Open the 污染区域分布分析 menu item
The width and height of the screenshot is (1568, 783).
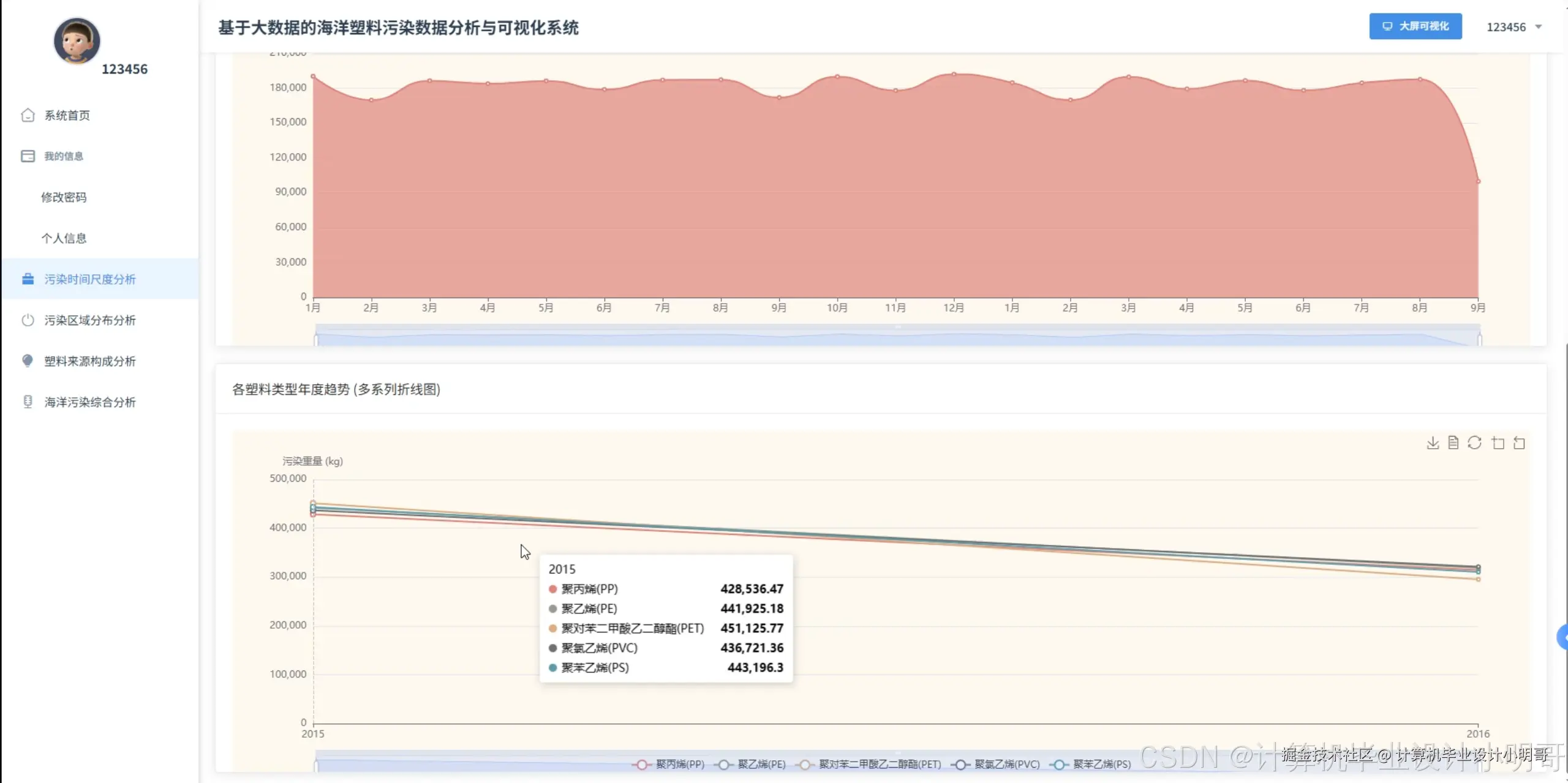[89, 320]
